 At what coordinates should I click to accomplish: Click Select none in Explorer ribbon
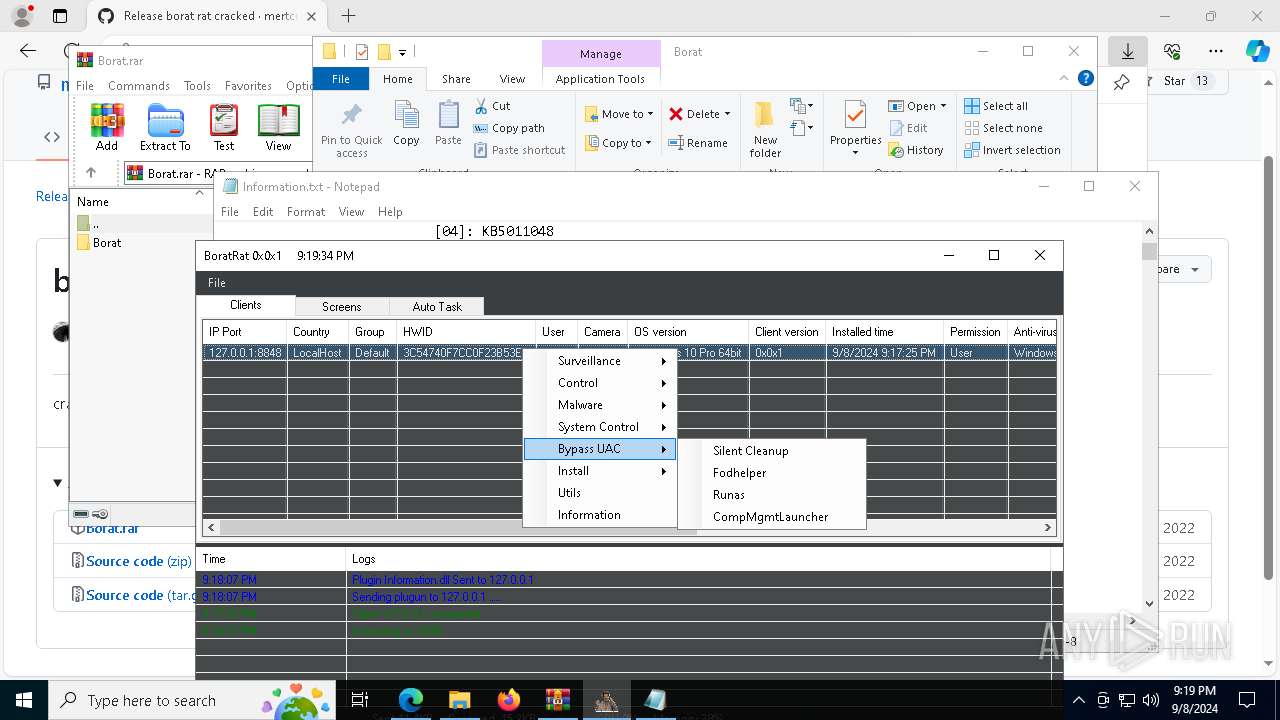coord(1003,128)
